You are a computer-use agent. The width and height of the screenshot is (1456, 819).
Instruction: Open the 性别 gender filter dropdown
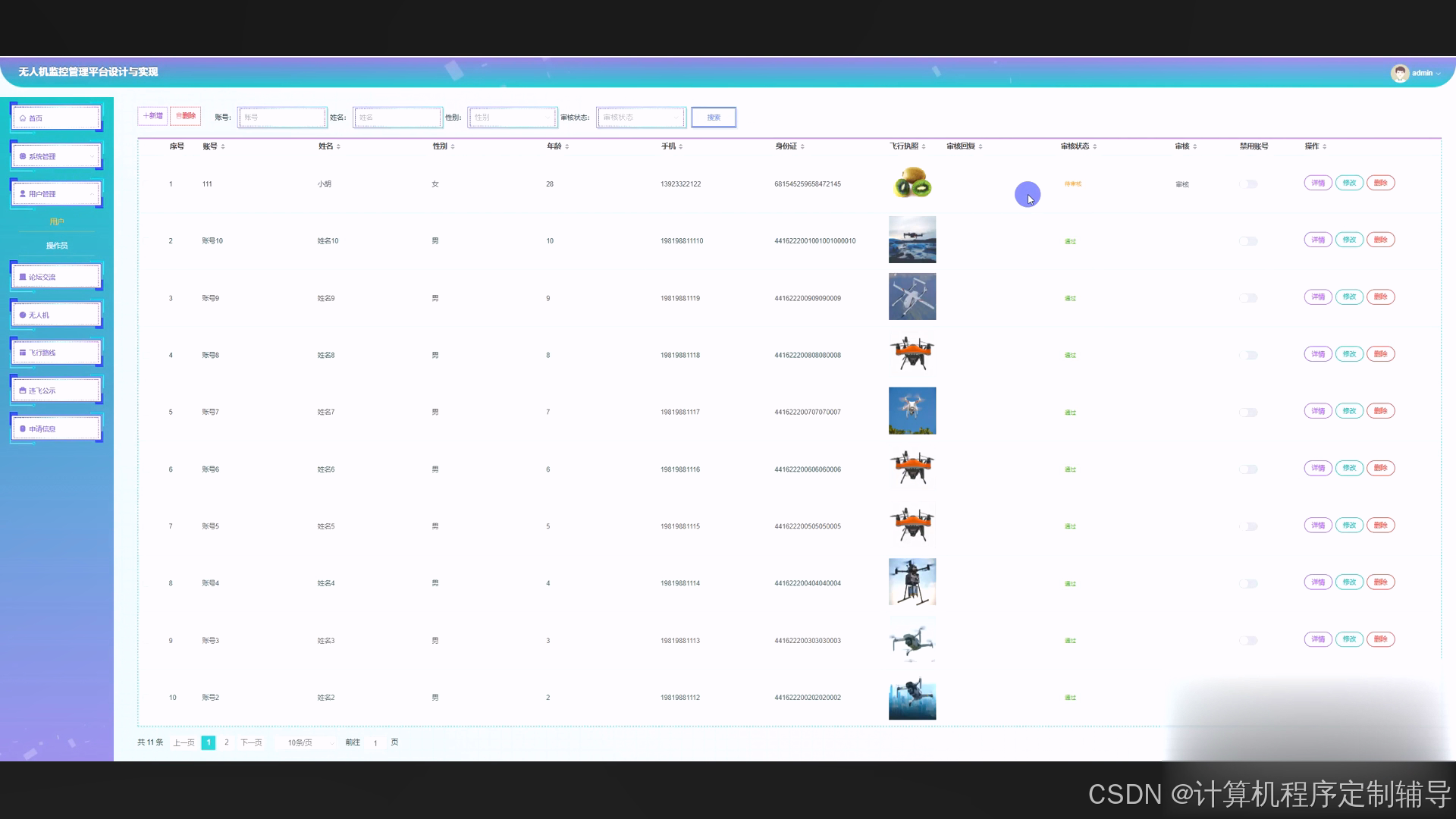pyautogui.click(x=512, y=118)
